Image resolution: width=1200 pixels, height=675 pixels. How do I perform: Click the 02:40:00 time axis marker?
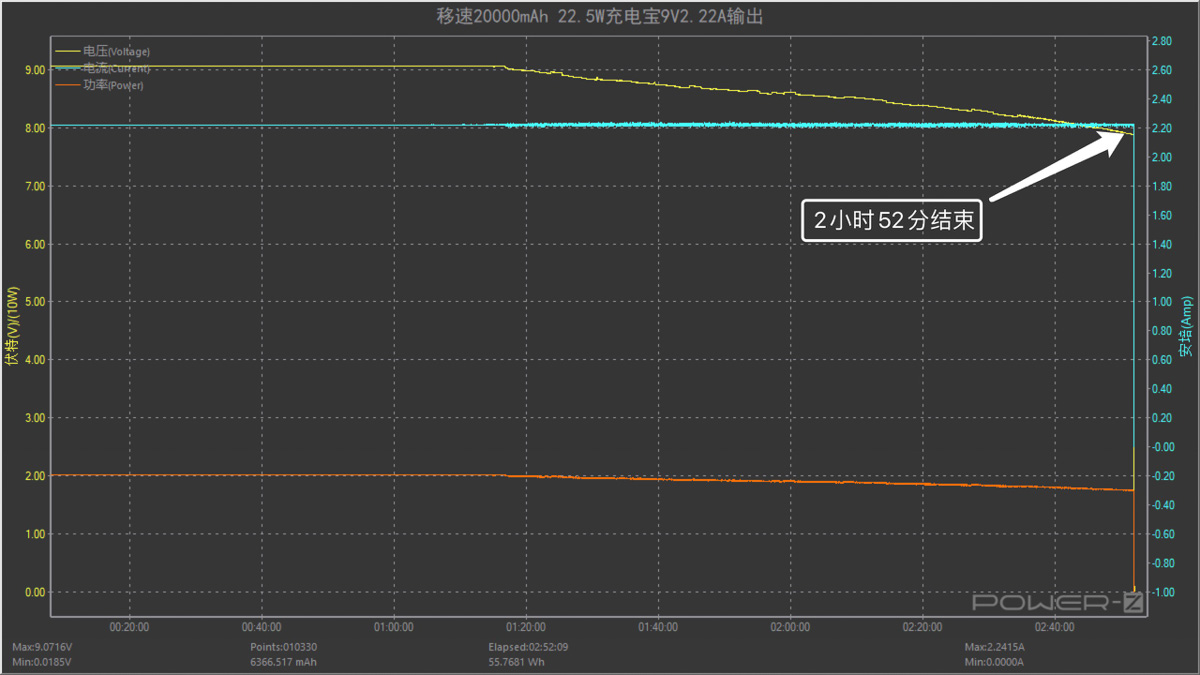tap(1054, 627)
